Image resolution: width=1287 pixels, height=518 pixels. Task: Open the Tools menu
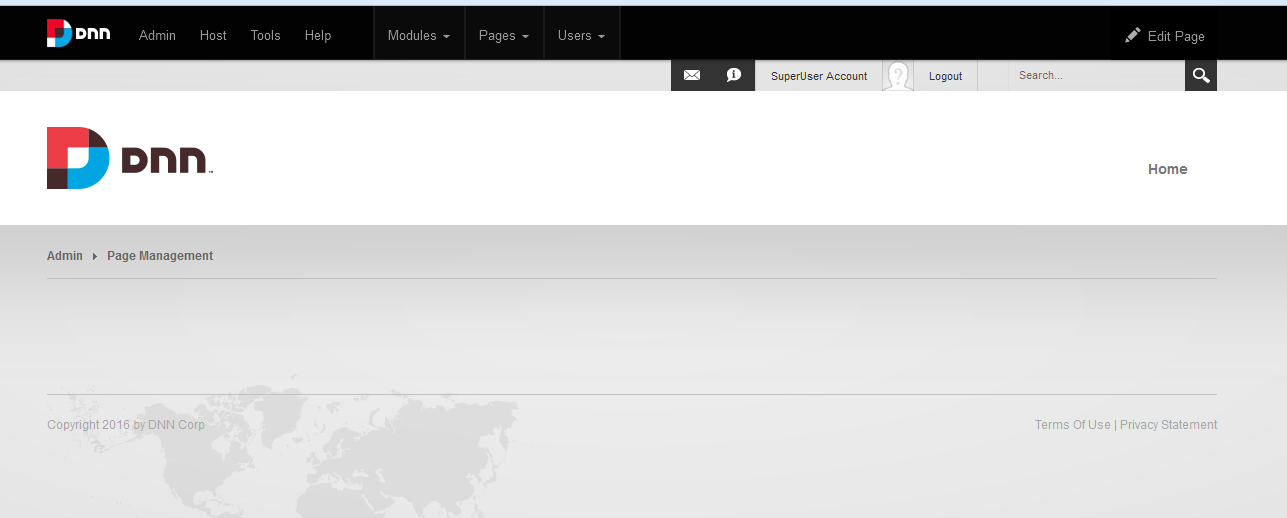pyautogui.click(x=265, y=35)
